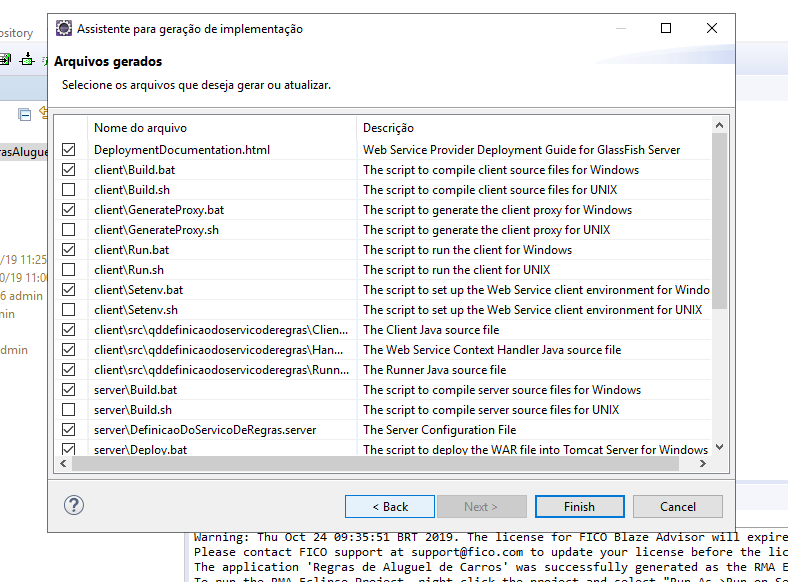Check client\GenerateProxy.sh checkbox
Screen dimensions: 788x582
tap(69, 230)
